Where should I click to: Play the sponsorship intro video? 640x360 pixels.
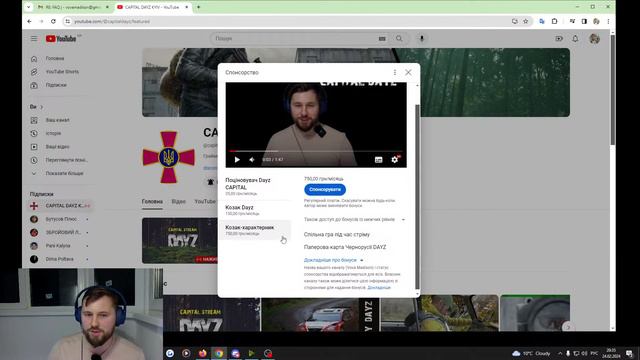pos(237,160)
